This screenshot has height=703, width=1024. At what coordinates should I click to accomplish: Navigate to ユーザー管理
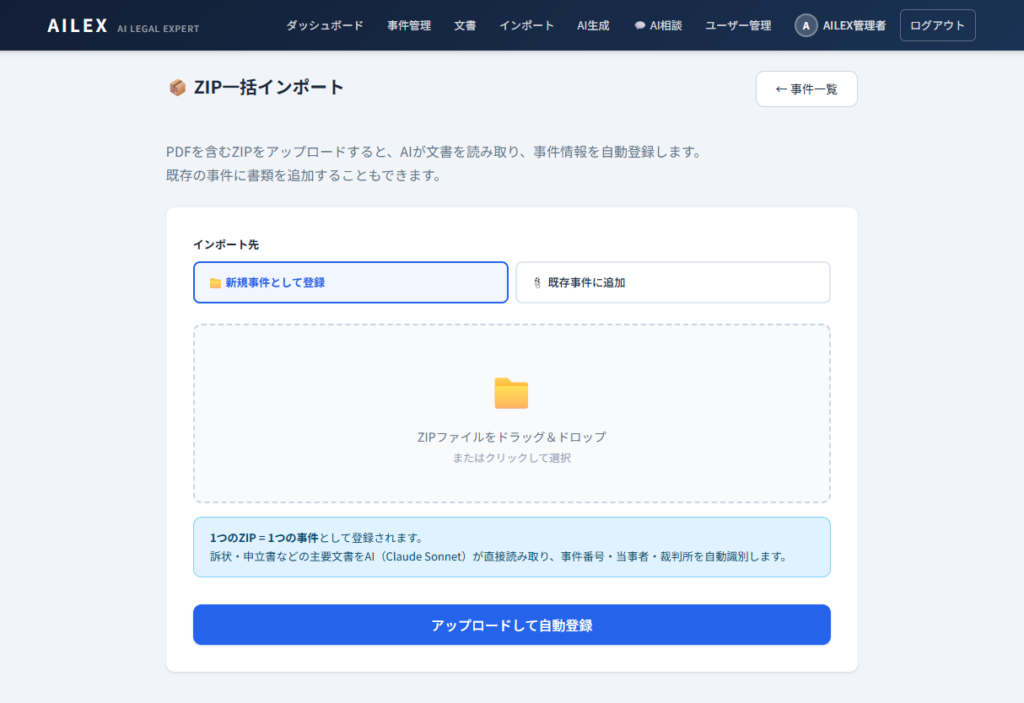point(738,26)
